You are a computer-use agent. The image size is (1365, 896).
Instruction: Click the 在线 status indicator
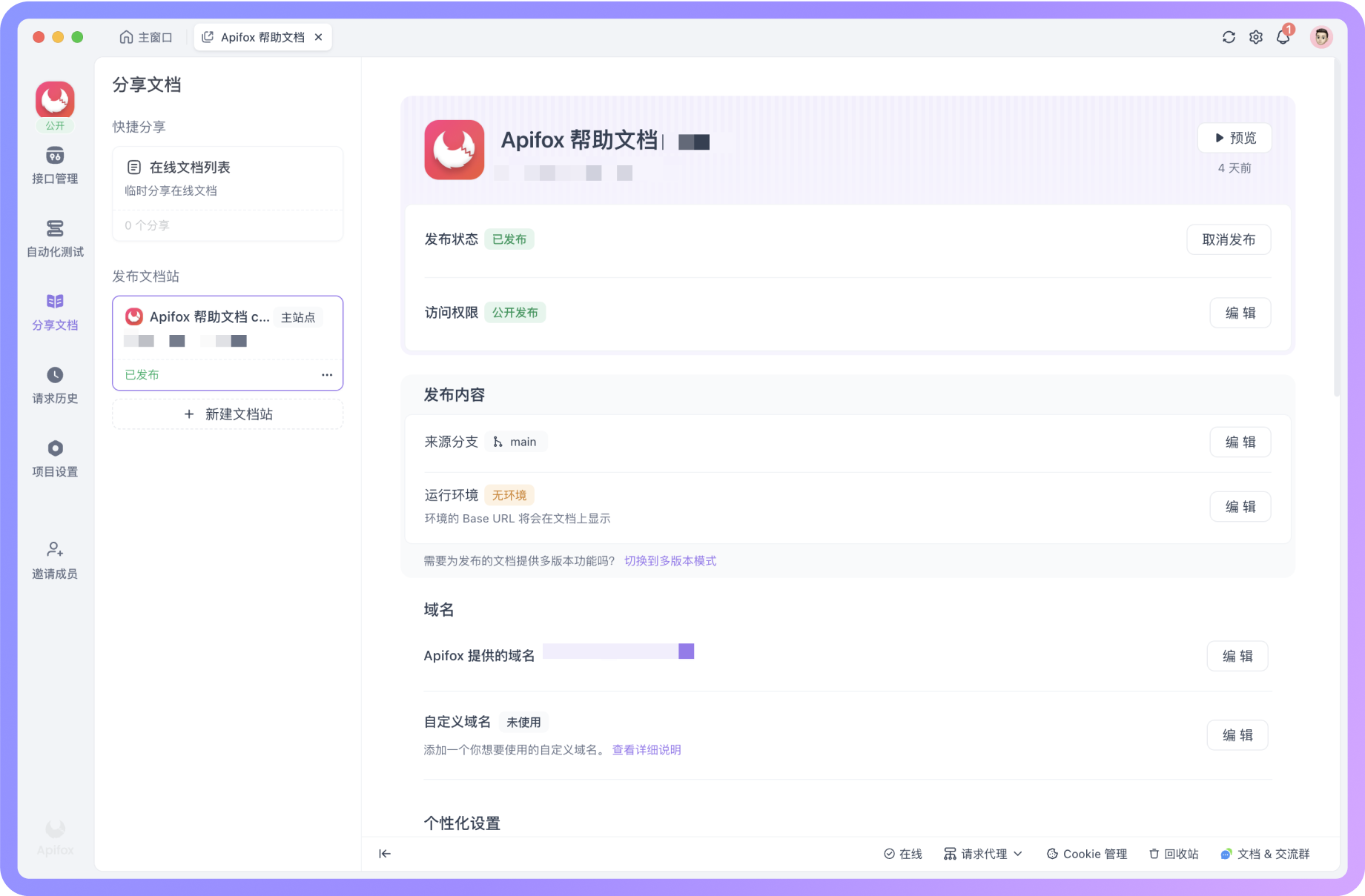[903, 854]
